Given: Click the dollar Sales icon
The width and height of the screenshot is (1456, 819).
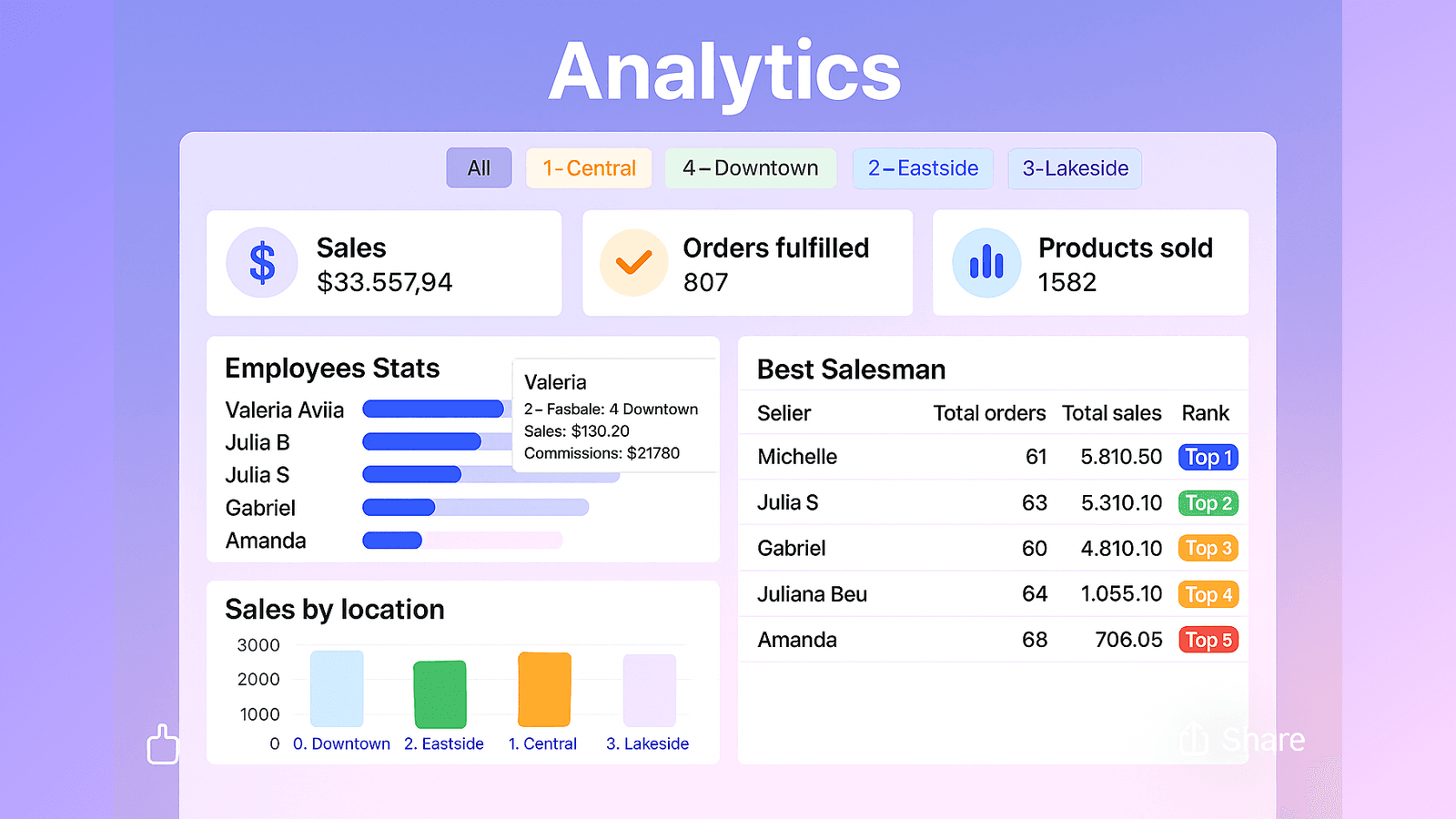Looking at the screenshot, I should [x=262, y=263].
